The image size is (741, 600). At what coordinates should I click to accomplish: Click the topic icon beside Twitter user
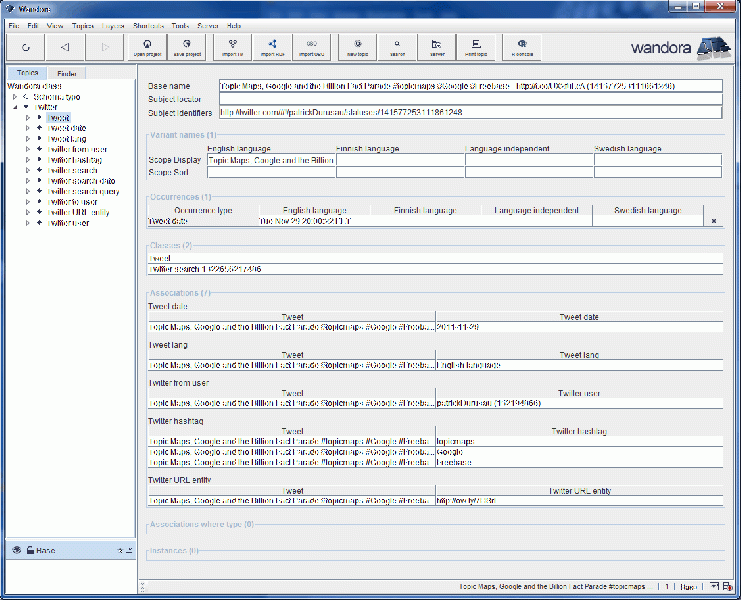click(x=40, y=223)
